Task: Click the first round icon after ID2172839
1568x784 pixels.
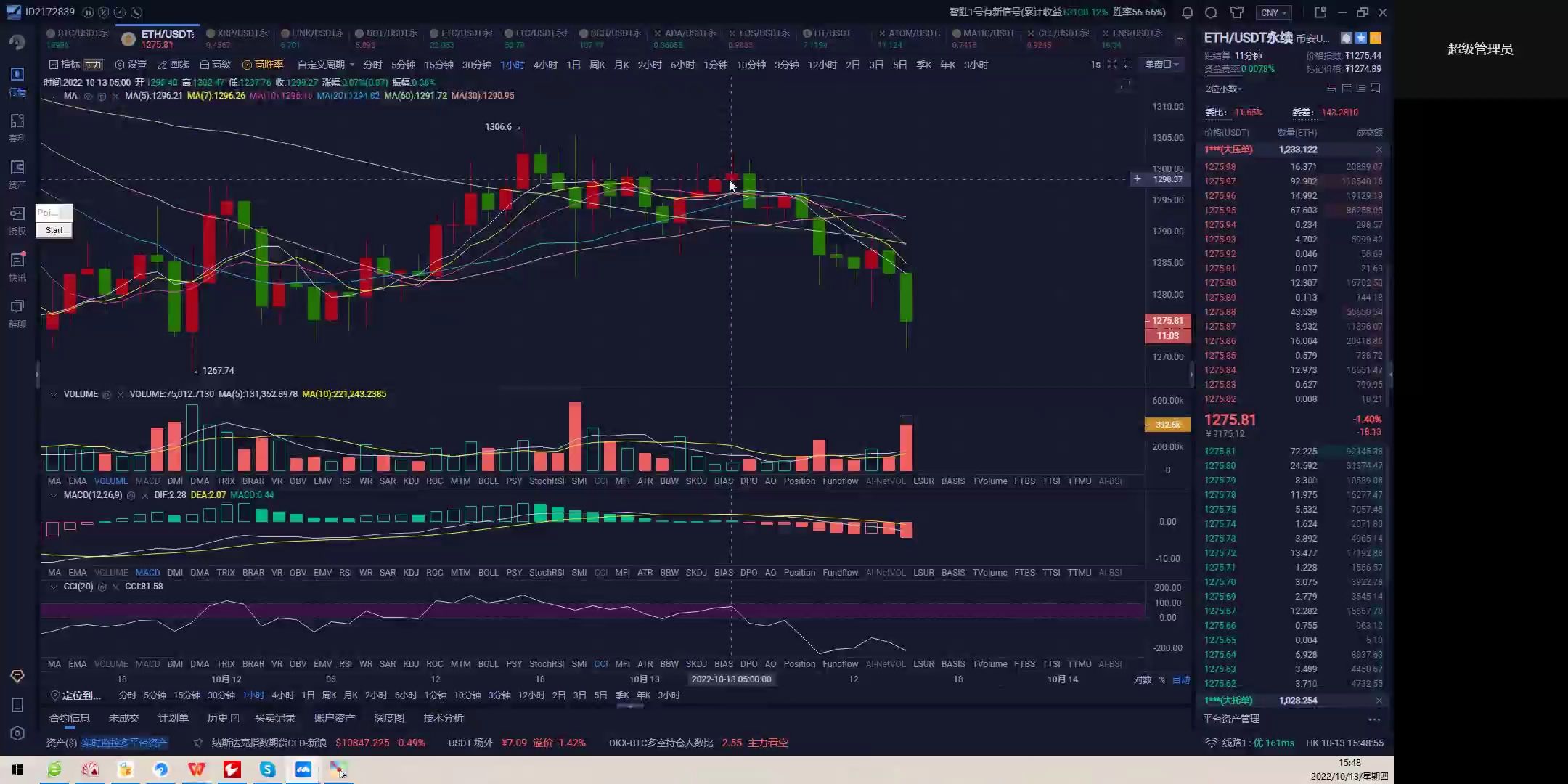Action: 88,12
